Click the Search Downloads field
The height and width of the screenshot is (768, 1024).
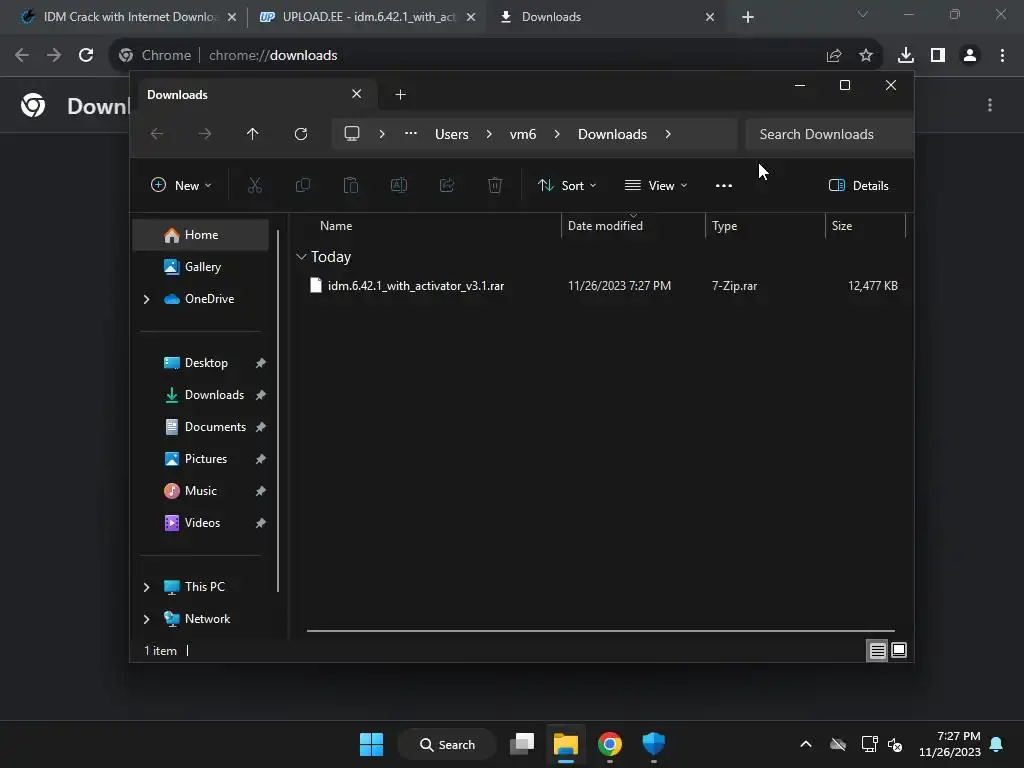tap(829, 134)
